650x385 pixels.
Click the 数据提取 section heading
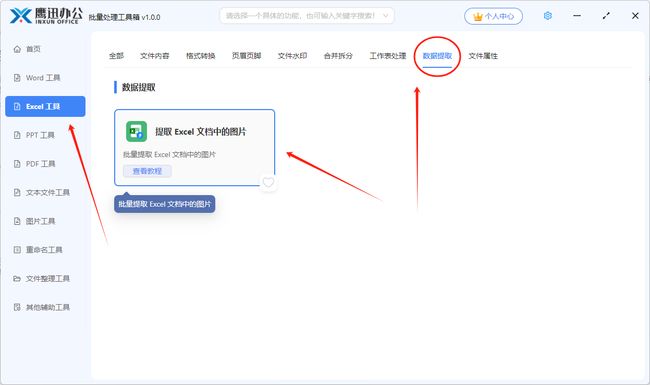[138, 87]
